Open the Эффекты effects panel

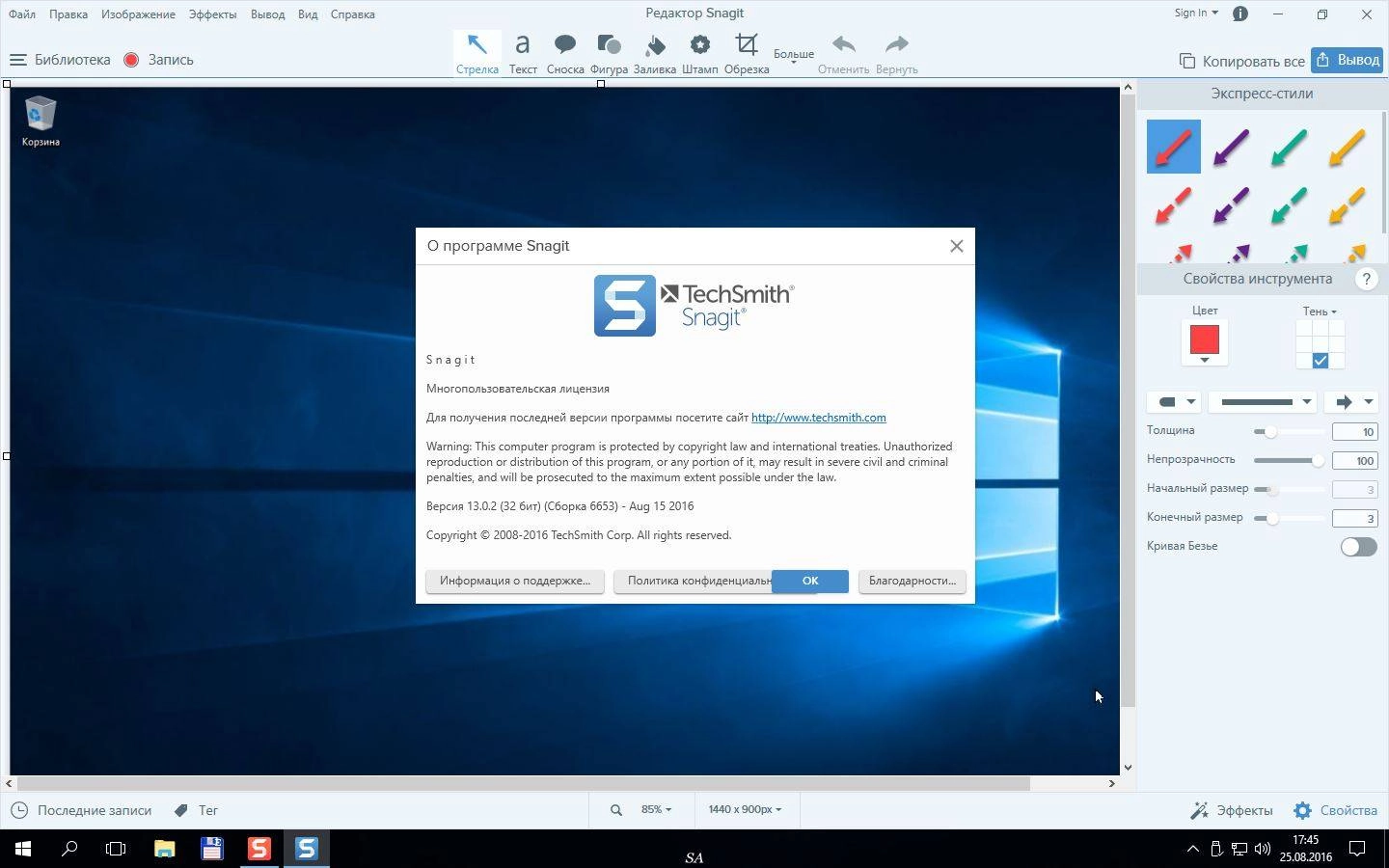click(x=1232, y=810)
